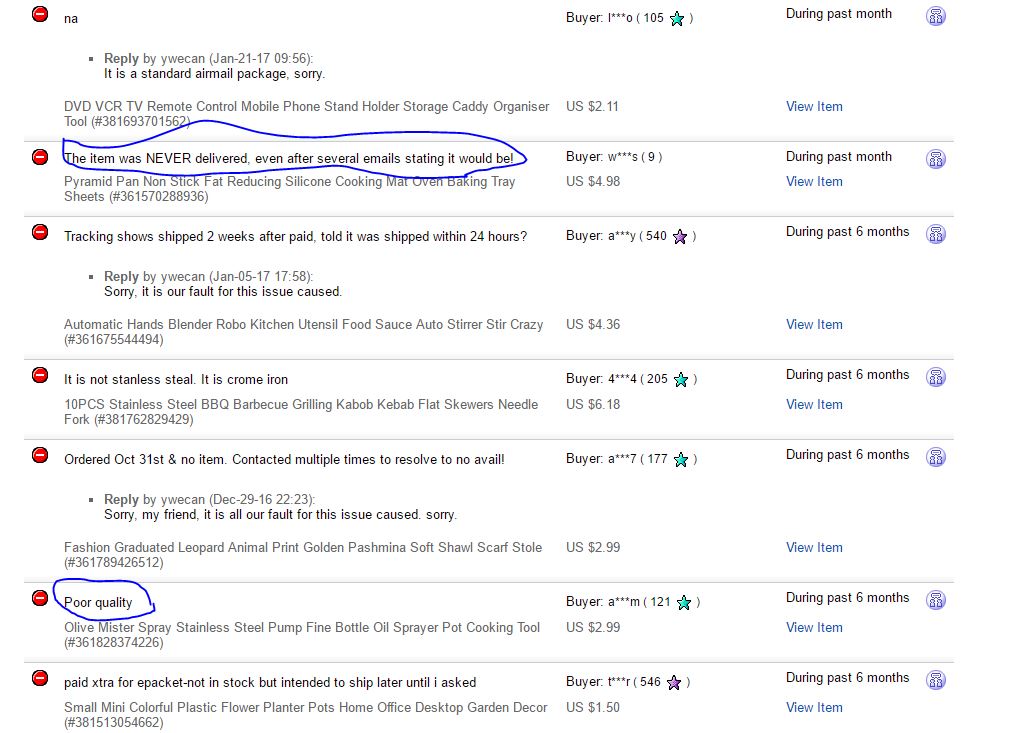Click item title 'DVD VCR TV Remote Control'

coord(307,113)
